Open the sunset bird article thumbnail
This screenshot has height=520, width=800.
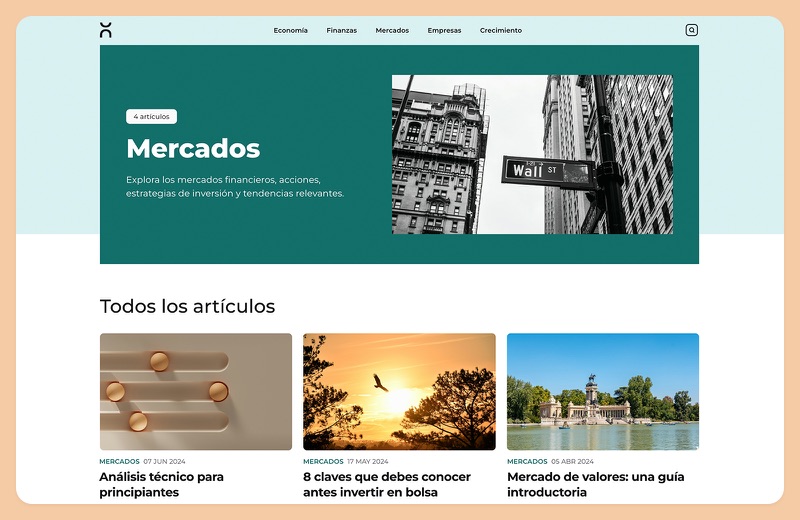[x=399, y=391]
